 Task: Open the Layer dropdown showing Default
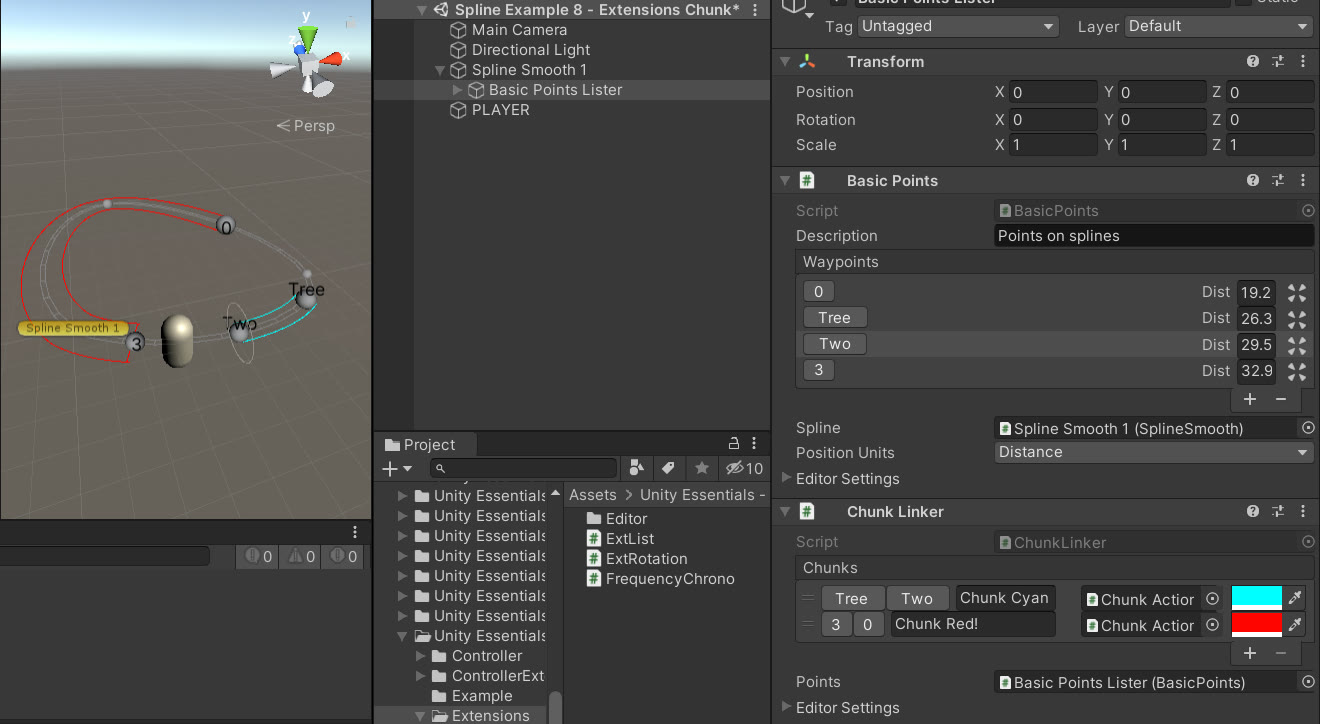[1219, 26]
